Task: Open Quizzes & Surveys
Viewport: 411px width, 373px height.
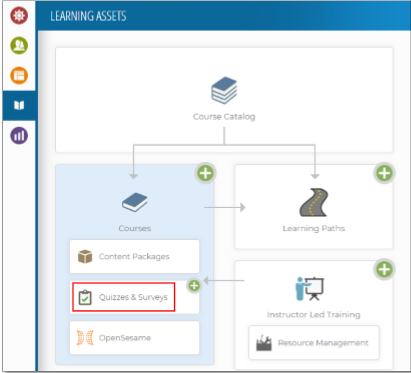Action: (134, 297)
